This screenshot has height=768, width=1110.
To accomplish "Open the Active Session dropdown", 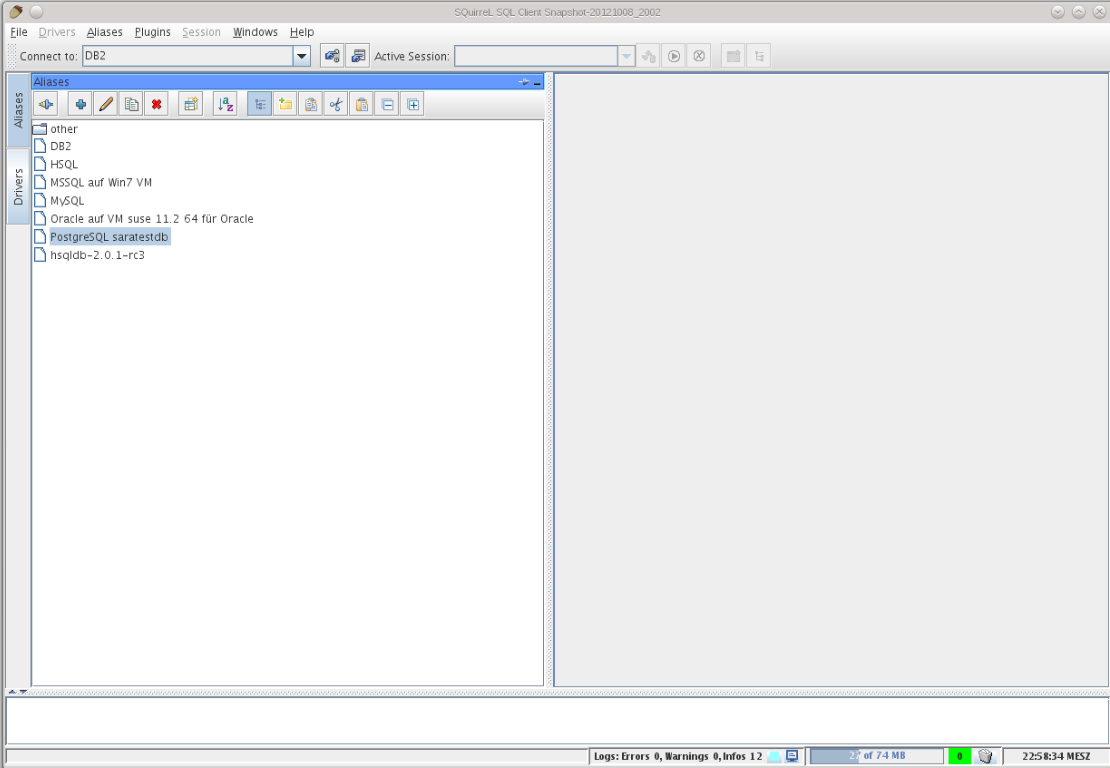I will tap(625, 55).
